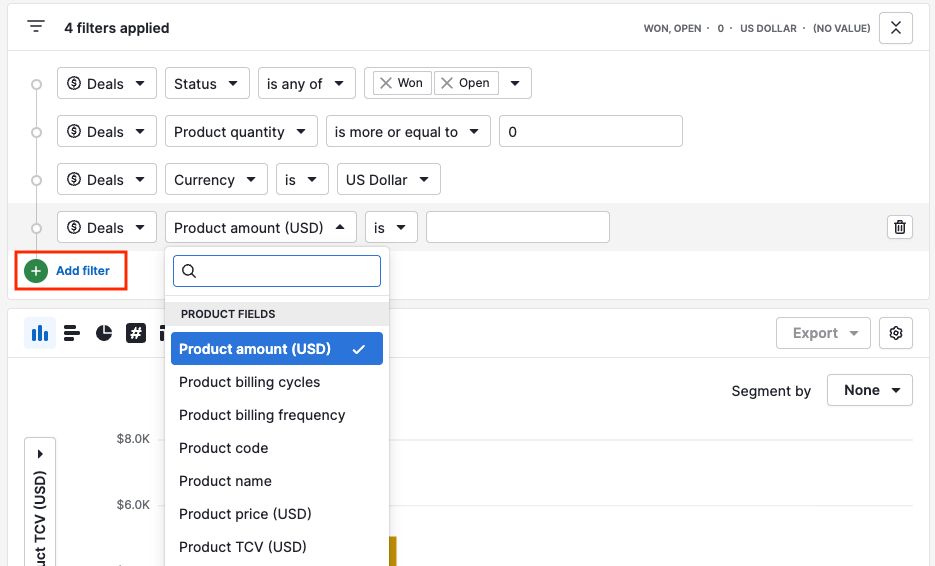Click the Add filter button

tap(70, 271)
